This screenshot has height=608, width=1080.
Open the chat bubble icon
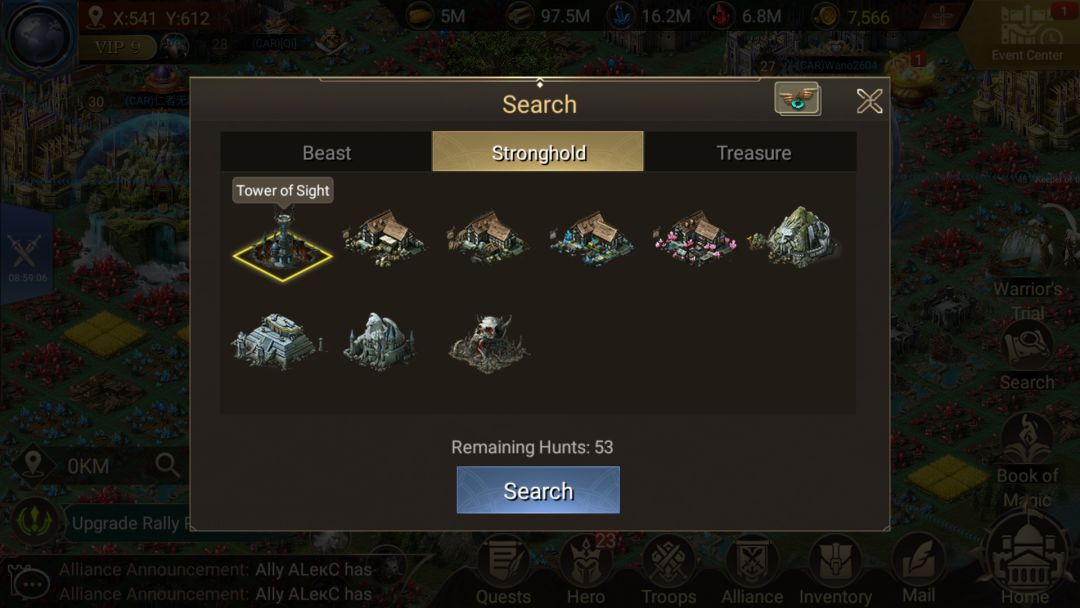pyautogui.click(x=29, y=584)
